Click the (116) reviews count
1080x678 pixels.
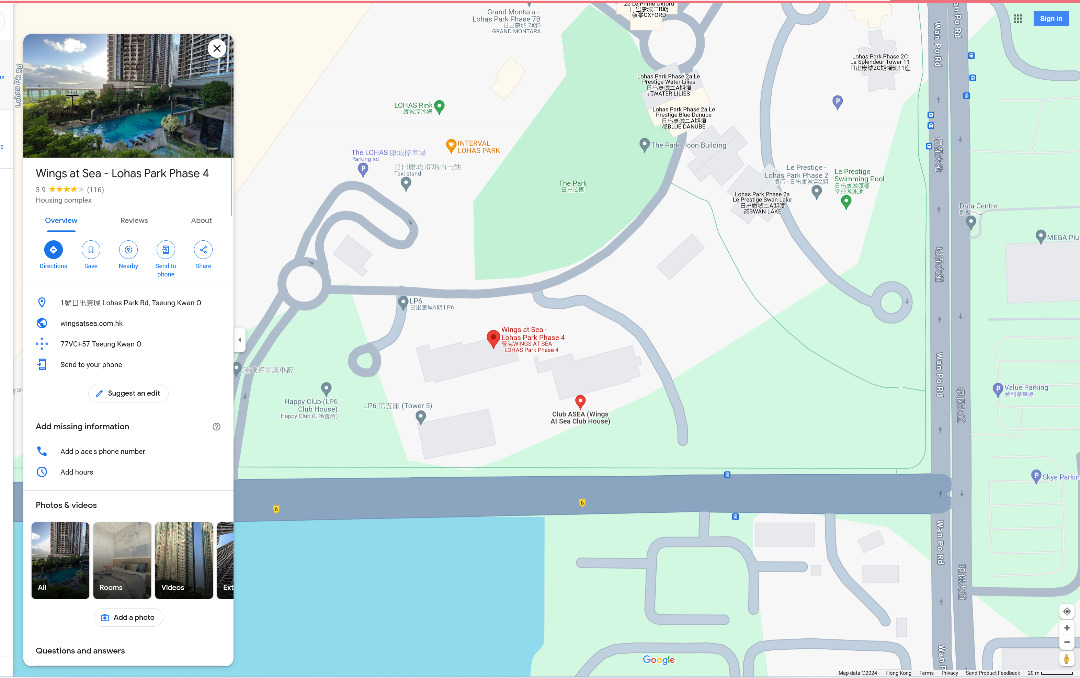coord(96,189)
